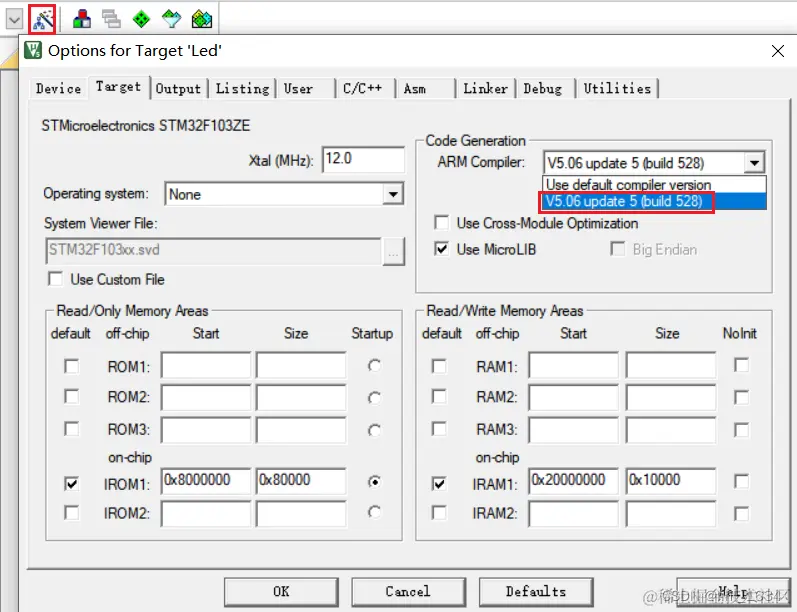The width and height of the screenshot is (797, 612).
Task: Click the Help button
Action: tap(732, 592)
